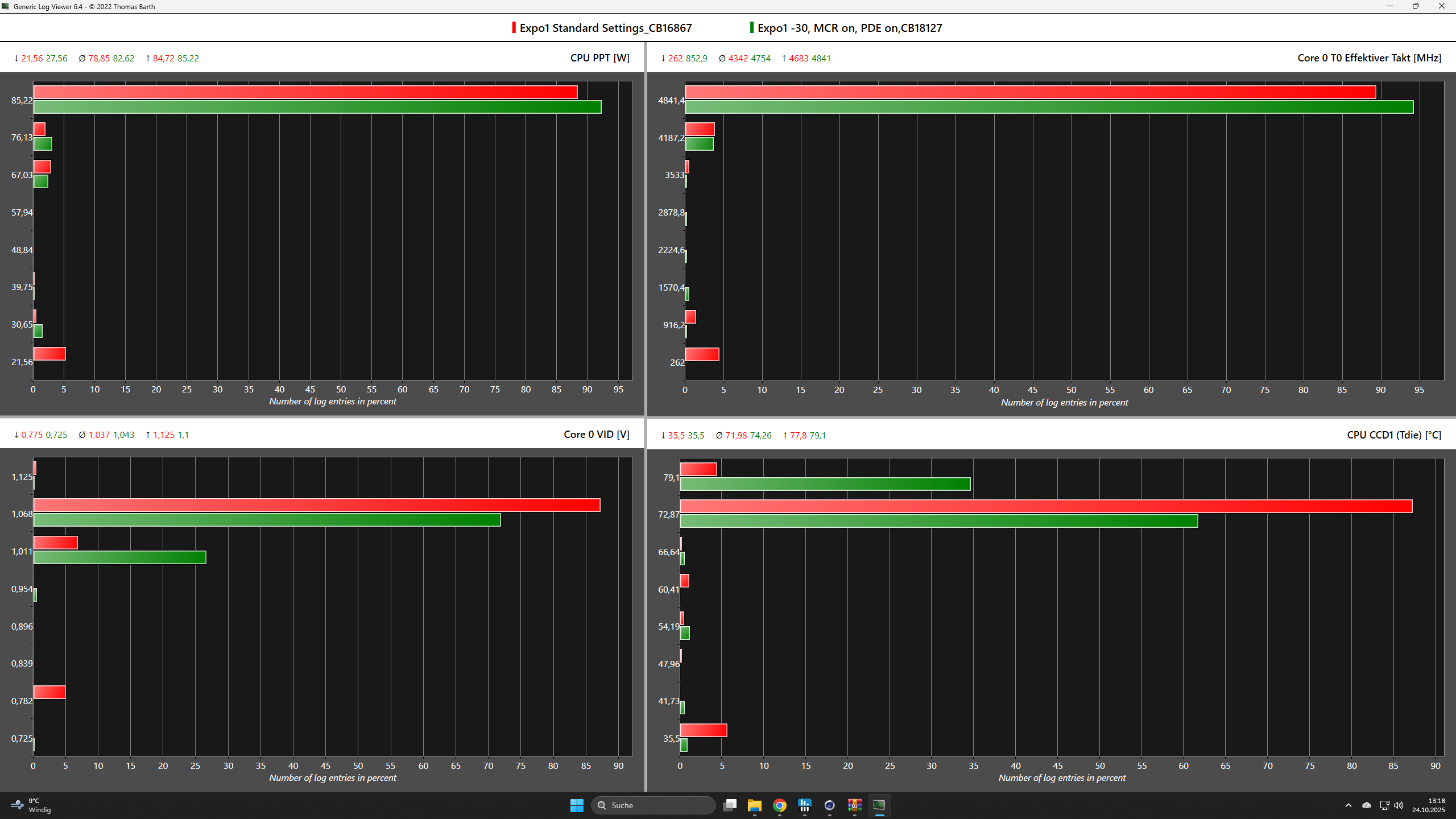
Task: Click the Core 0 VID [V] chart title
Action: click(x=596, y=435)
